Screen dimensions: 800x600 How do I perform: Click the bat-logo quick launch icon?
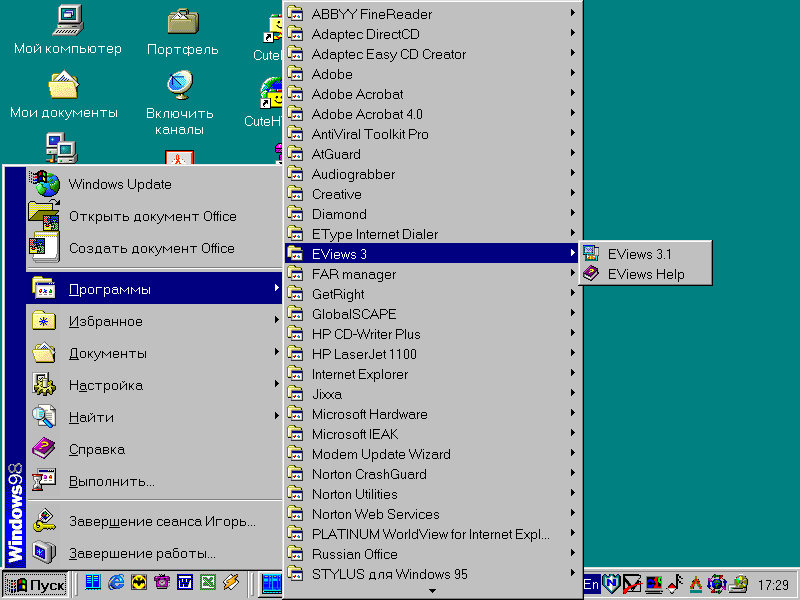coord(139,583)
